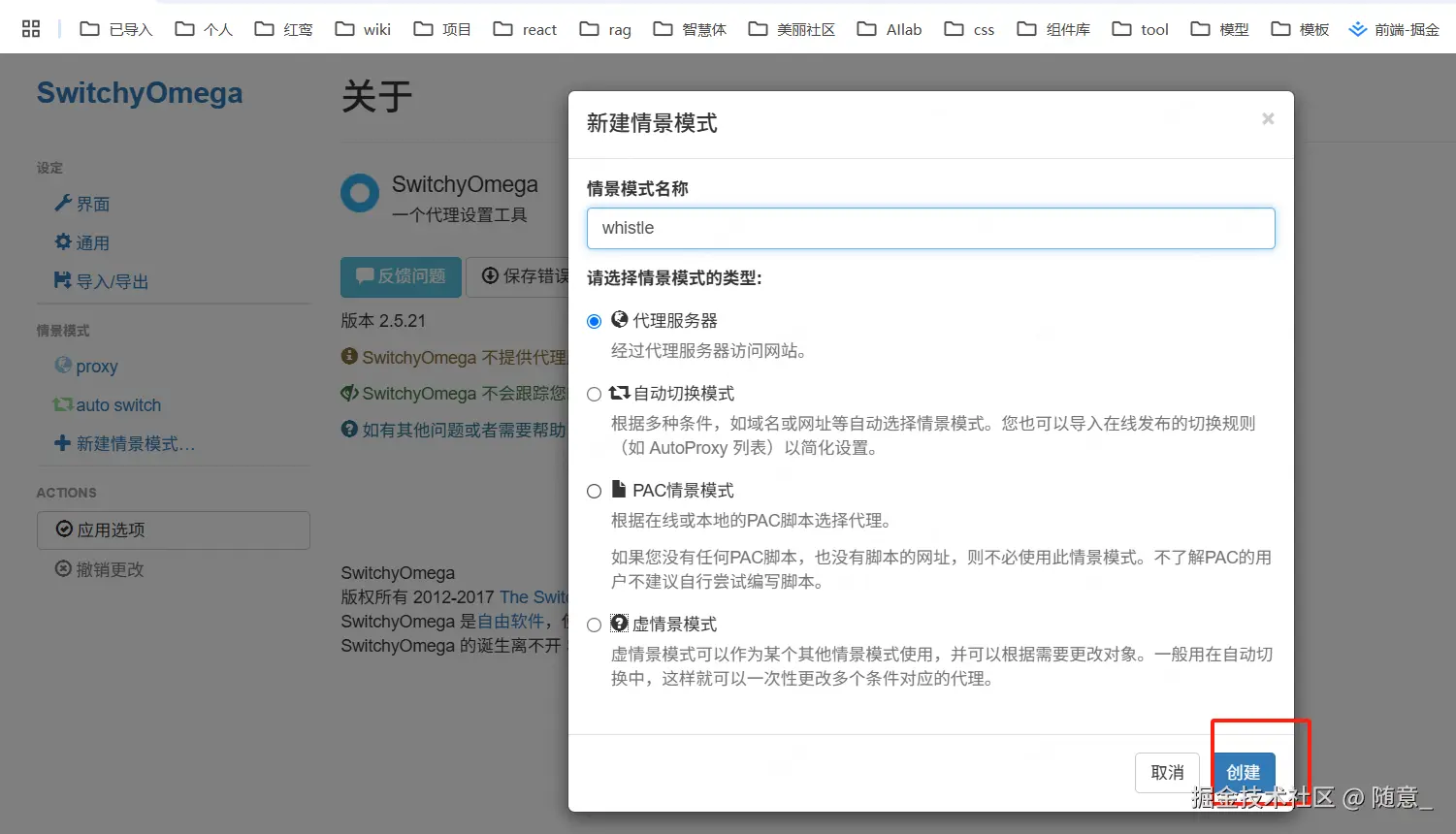Screen dimensions: 1456x834
Task: Open the css bookmark folder
Action: [x=969, y=29]
